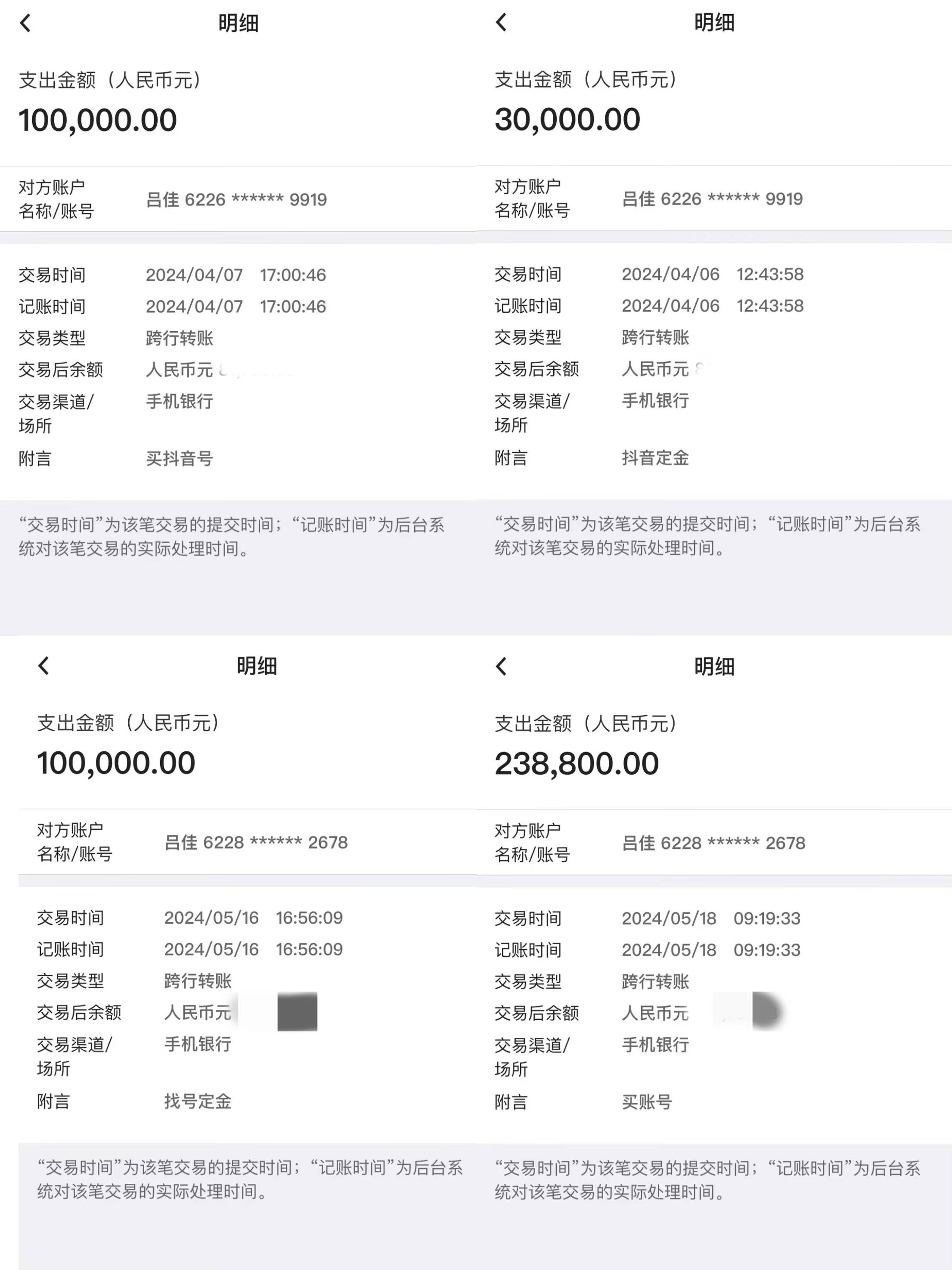Tap the 买账号 remark text
This screenshot has height=1270, width=952.
point(647,1102)
